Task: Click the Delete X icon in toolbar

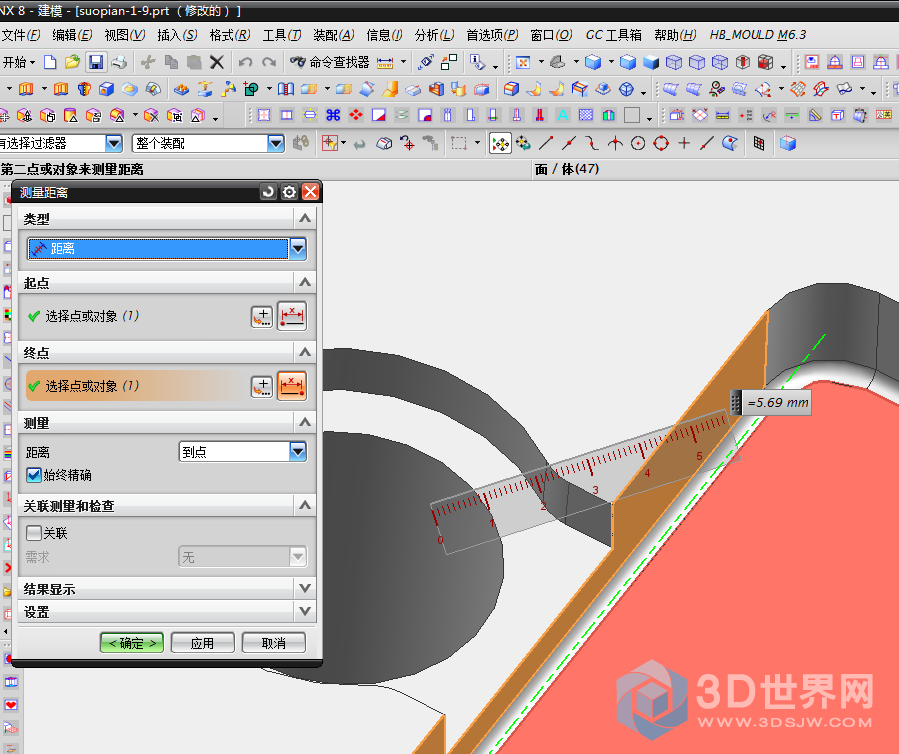Action: (216, 62)
